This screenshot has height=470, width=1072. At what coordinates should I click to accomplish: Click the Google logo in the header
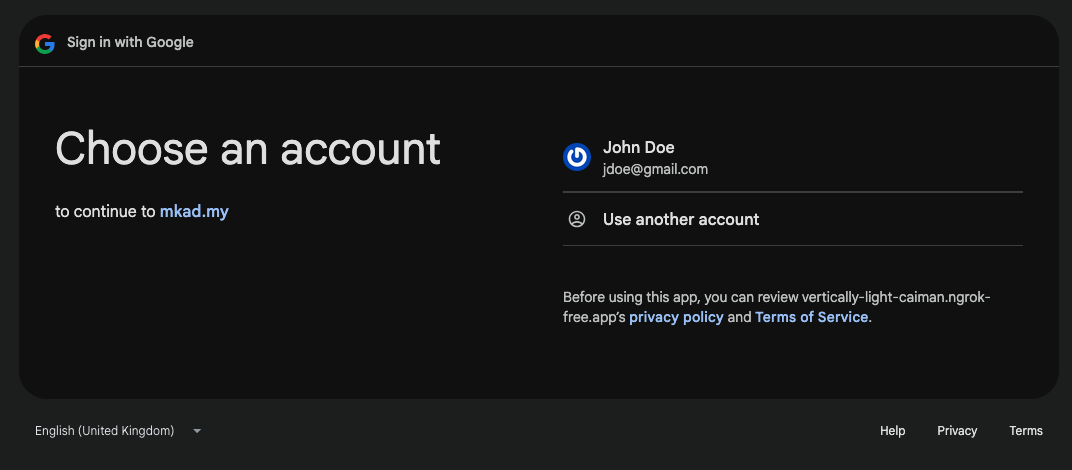tap(44, 43)
